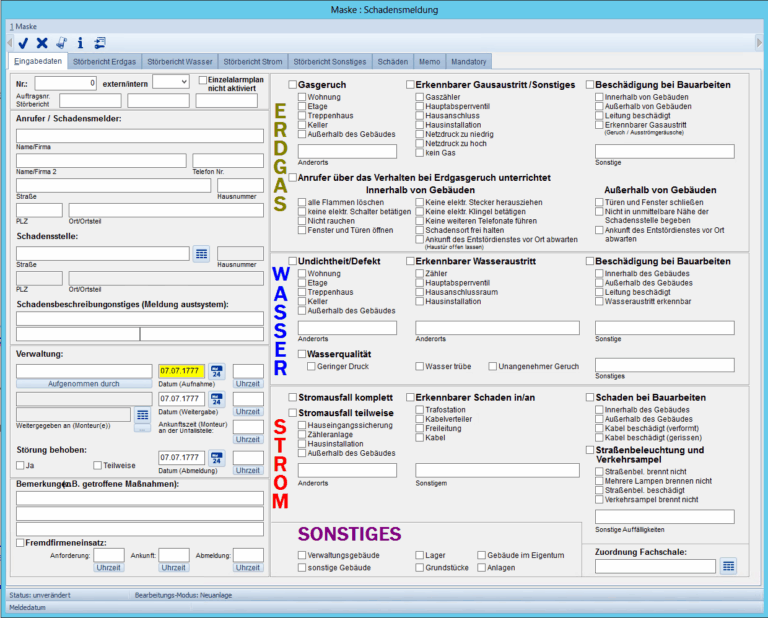Viewport: 768px width, 618px height.
Task: Click Uhrzeit button below Fremdfirmen Ankunft field
Action: point(173,568)
